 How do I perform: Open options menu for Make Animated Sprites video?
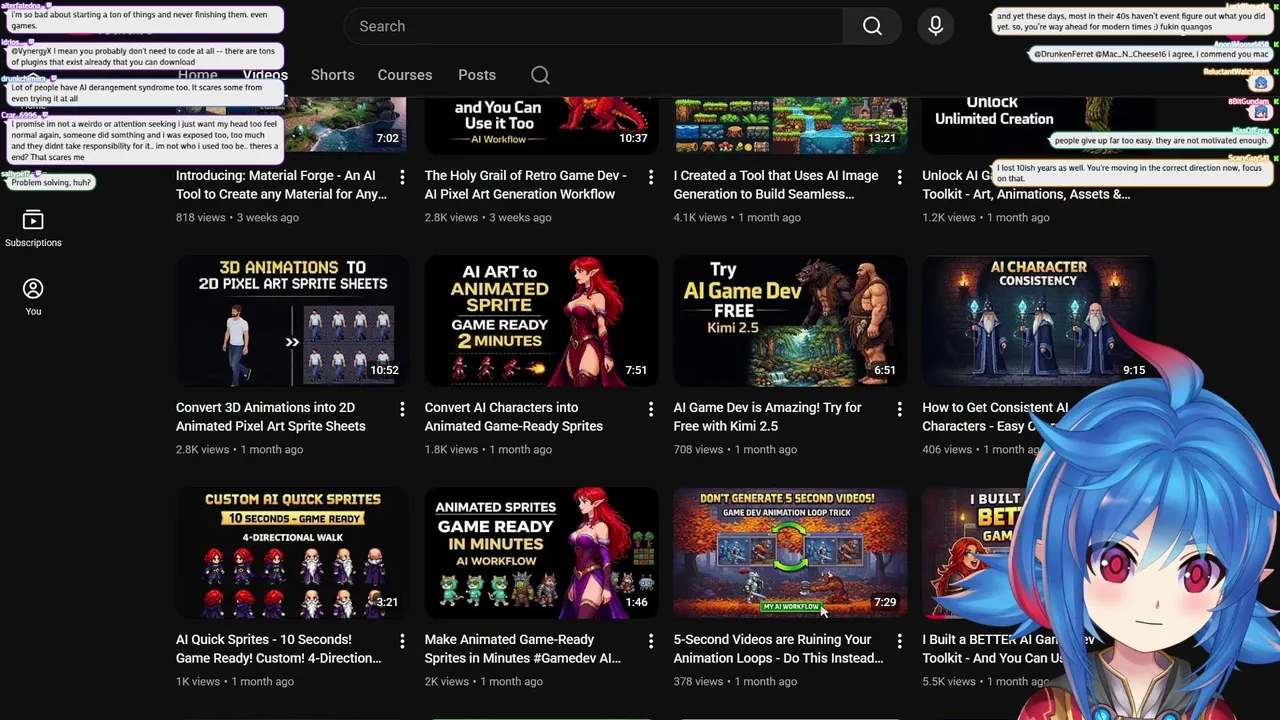651,641
